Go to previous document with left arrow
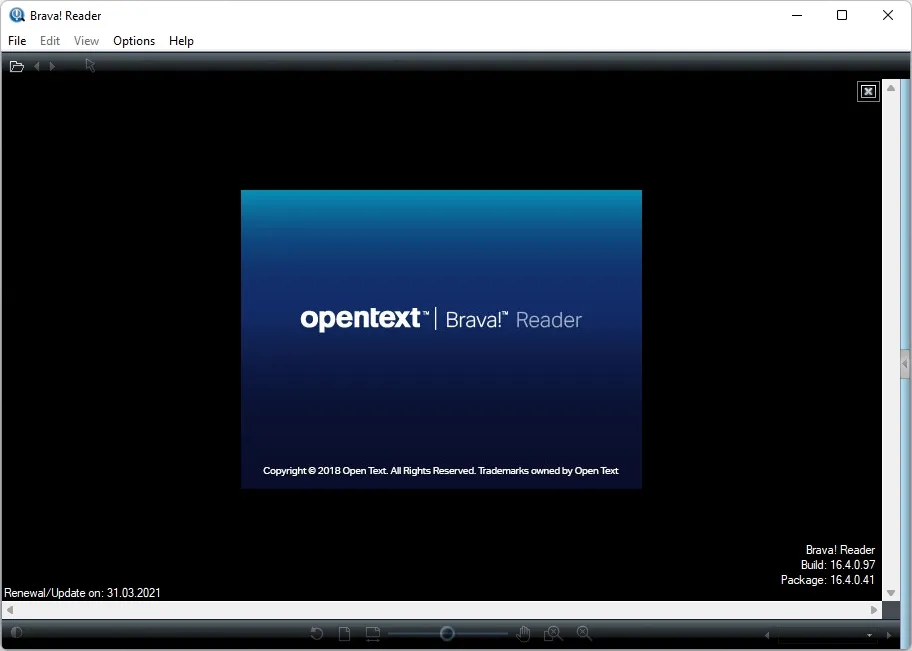 pyautogui.click(x=37, y=66)
